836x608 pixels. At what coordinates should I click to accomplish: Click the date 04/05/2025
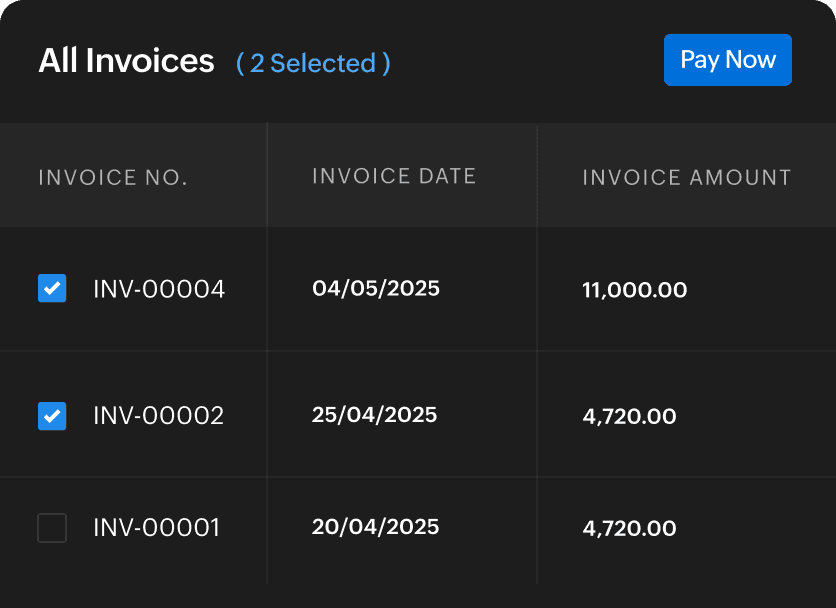(376, 289)
